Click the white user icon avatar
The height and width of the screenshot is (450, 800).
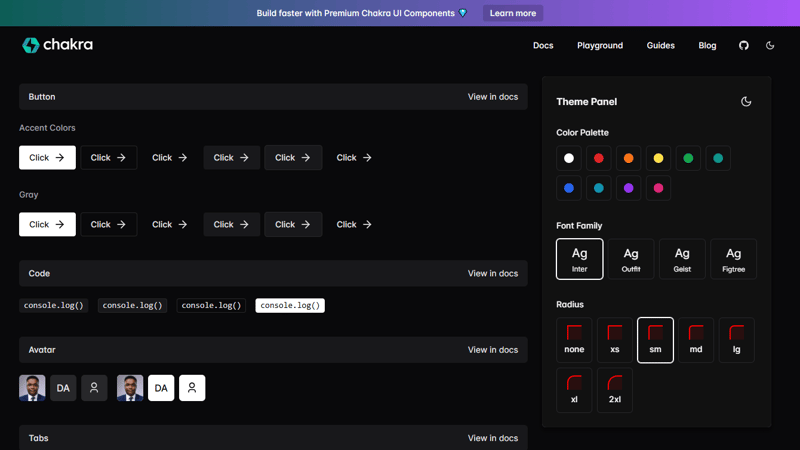pos(192,388)
